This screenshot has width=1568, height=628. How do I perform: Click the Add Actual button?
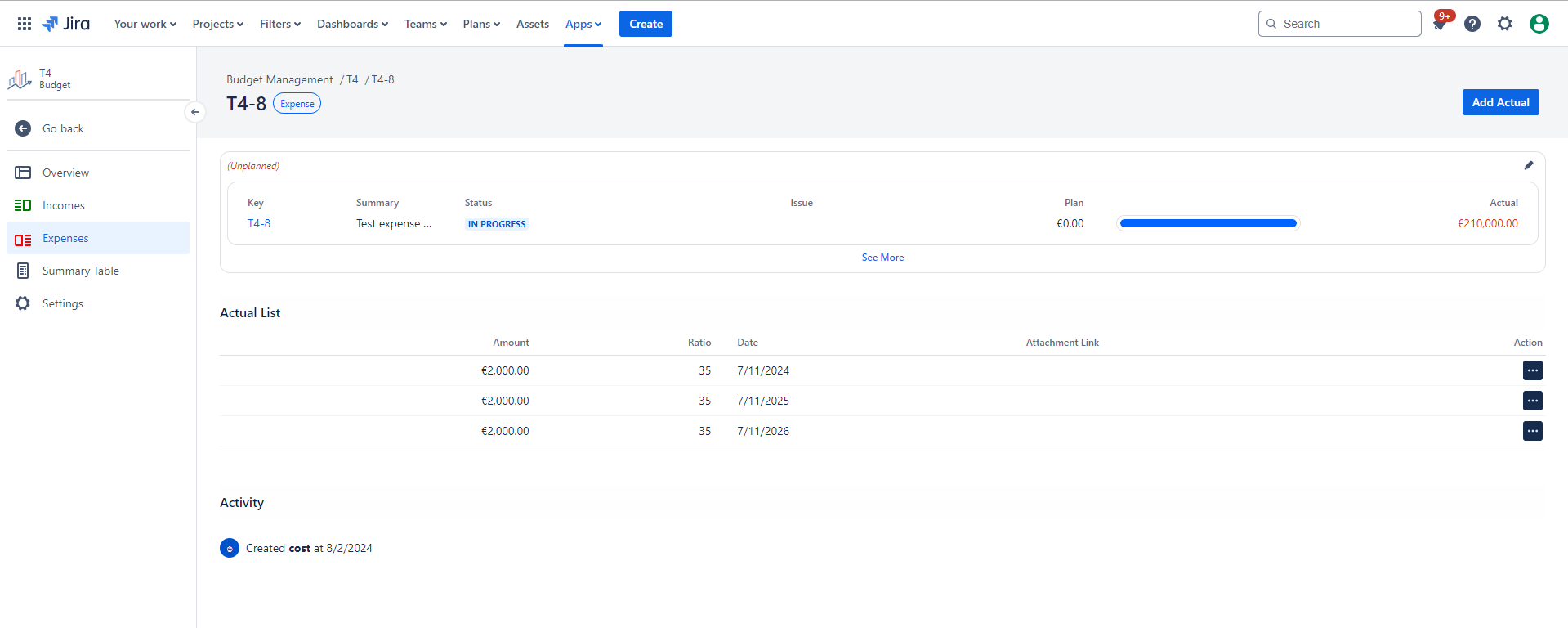1500,102
